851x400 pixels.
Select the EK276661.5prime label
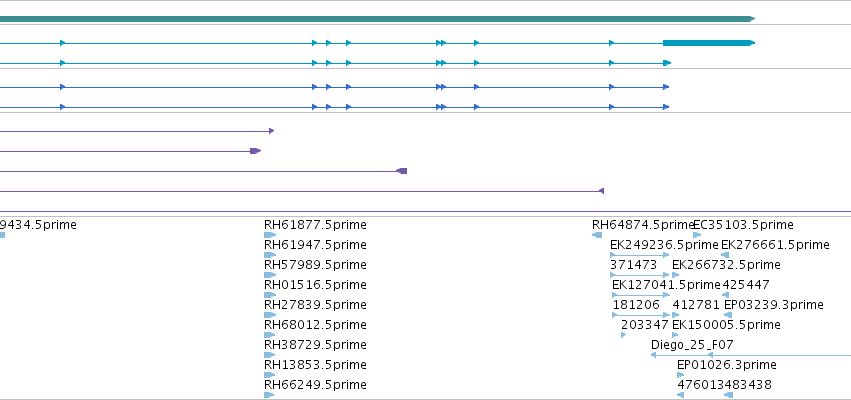775,245
